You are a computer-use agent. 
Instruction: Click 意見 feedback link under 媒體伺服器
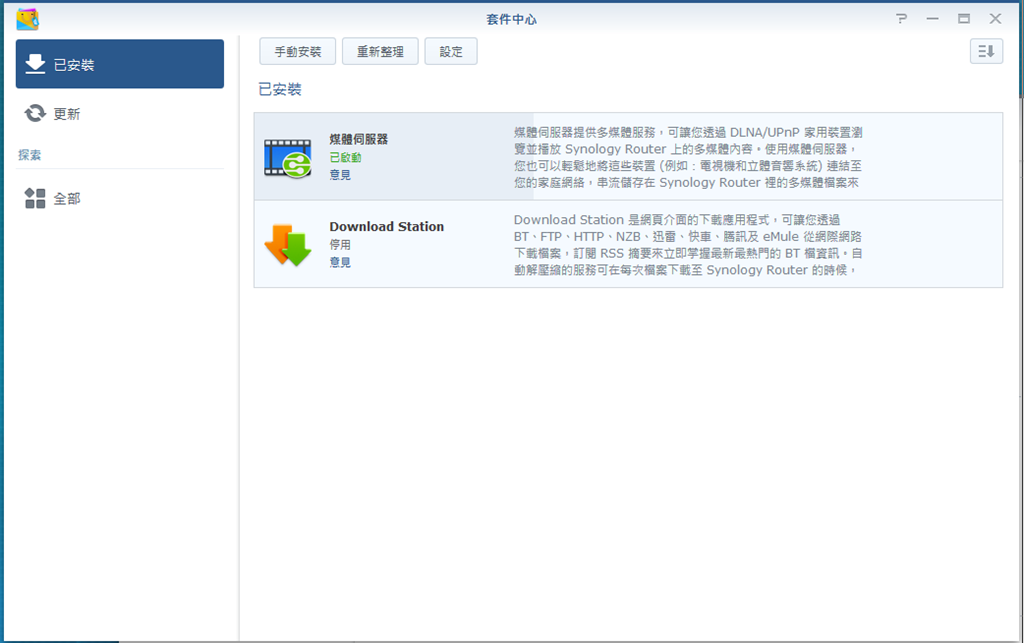click(340, 175)
